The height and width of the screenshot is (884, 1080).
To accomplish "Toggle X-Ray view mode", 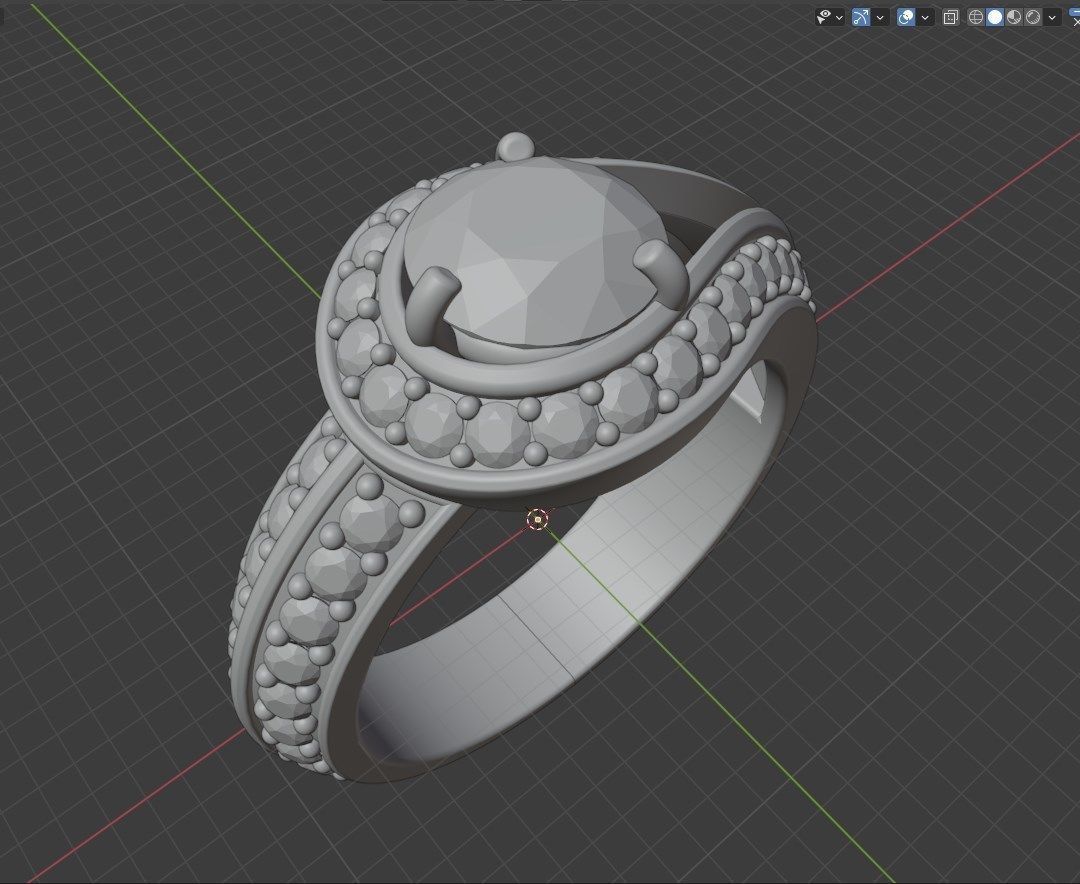I will (951, 17).
